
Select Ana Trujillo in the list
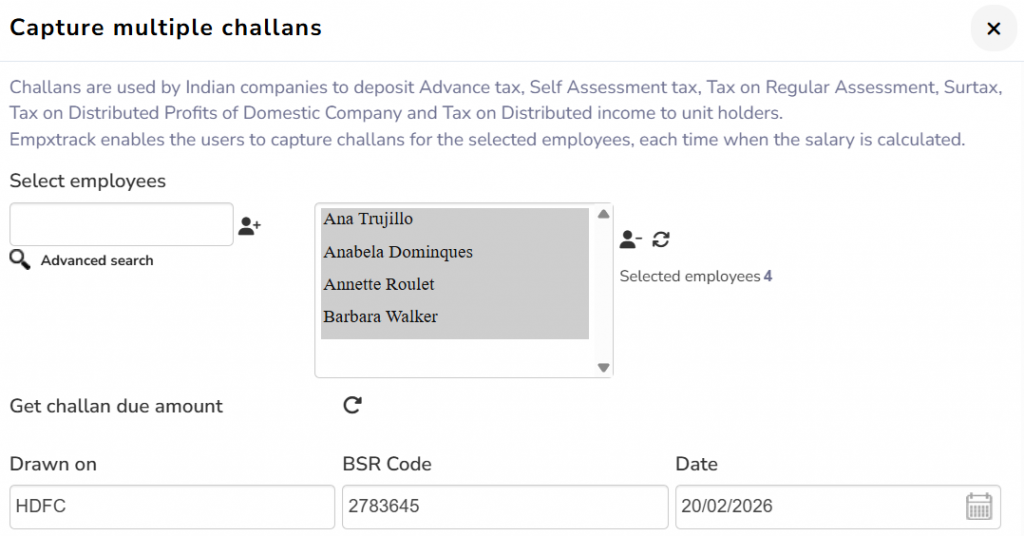click(x=368, y=219)
